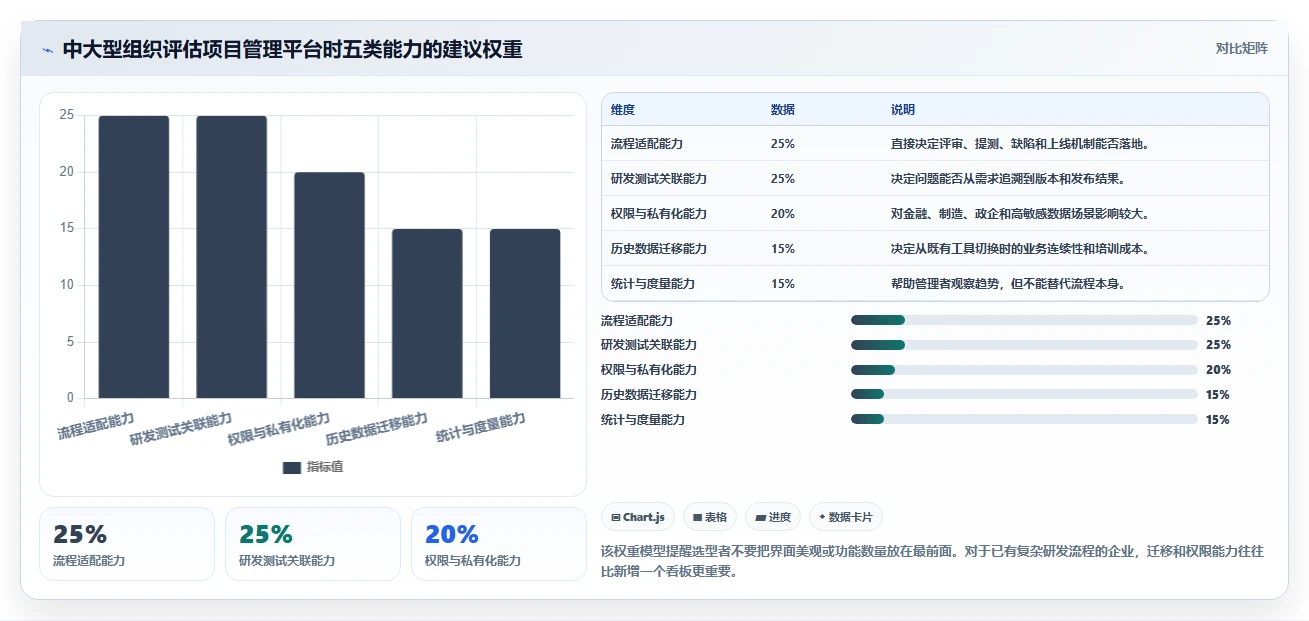Image resolution: width=1309 pixels, height=621 pixels.
Task: Click the 流程适配能力 x-axis label
Action: tap(96, 425)
